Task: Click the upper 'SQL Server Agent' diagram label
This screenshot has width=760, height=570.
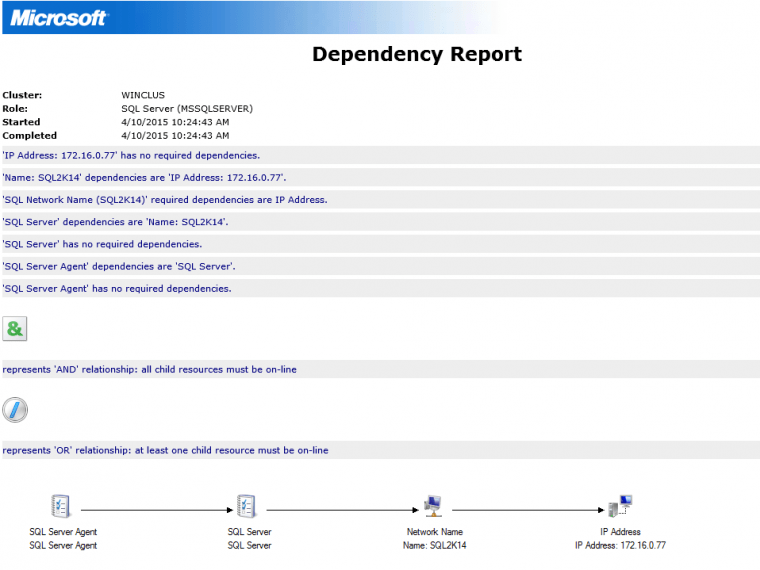Action: pos(63,532)
